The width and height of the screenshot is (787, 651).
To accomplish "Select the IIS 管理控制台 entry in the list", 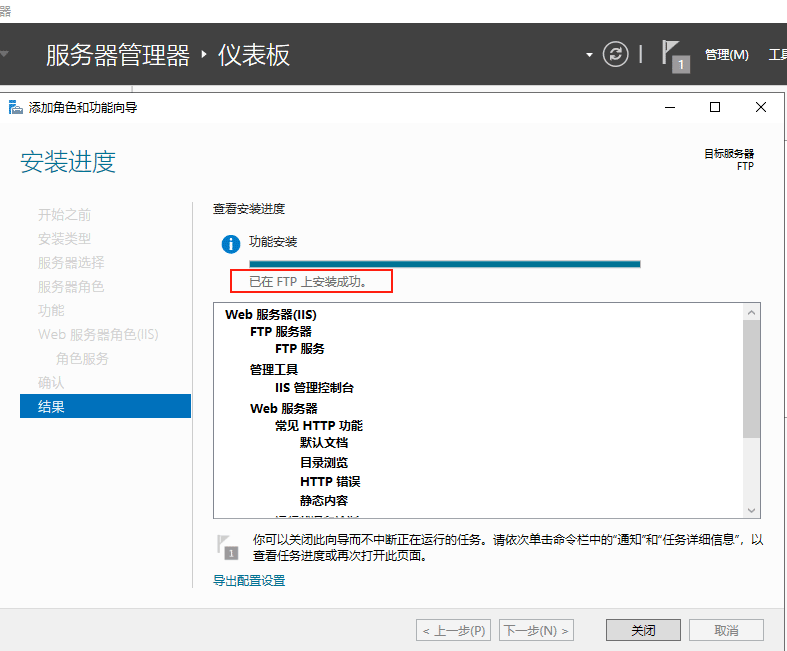I will point(314,388).
